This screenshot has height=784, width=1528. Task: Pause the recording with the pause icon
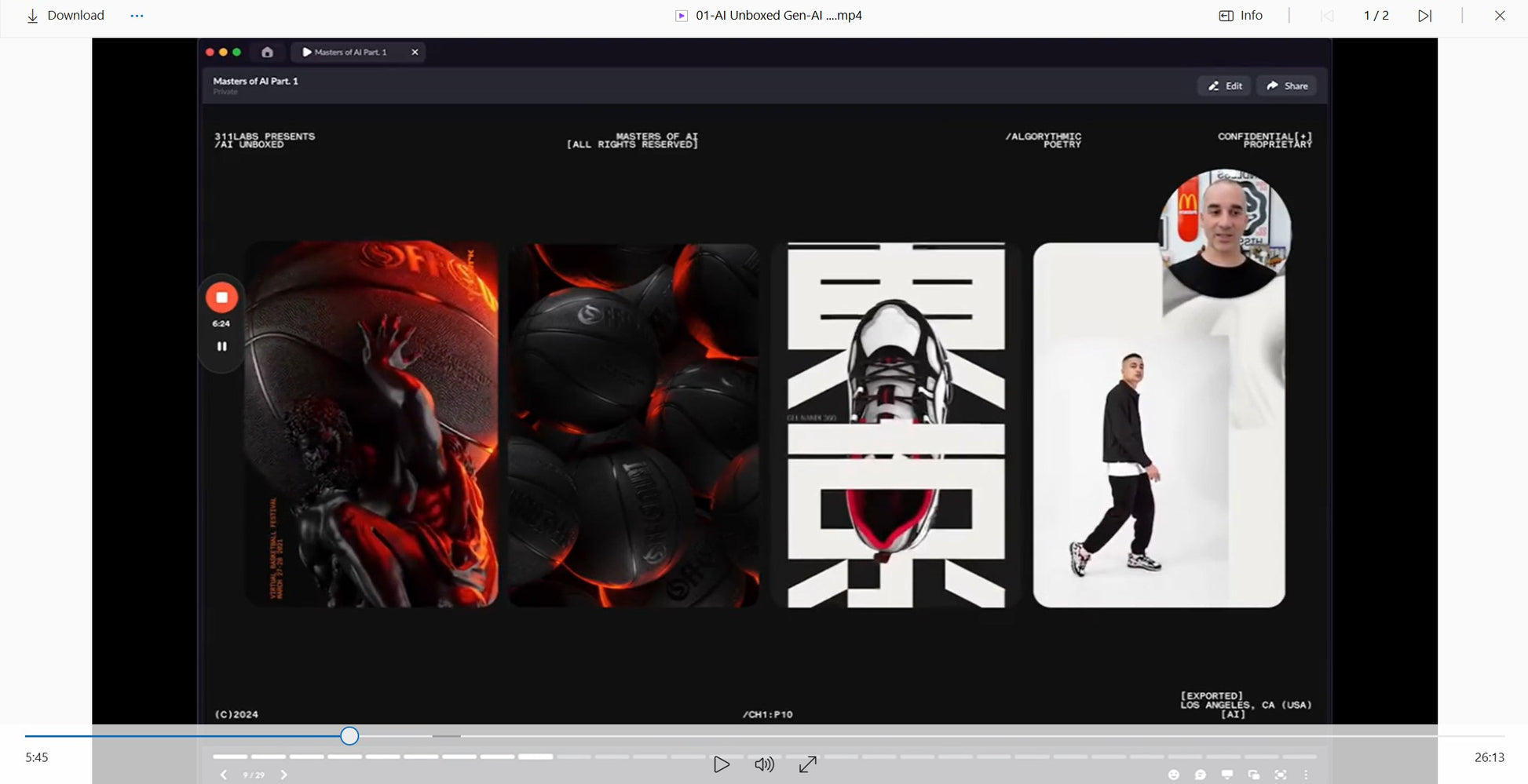click(221, 346)
